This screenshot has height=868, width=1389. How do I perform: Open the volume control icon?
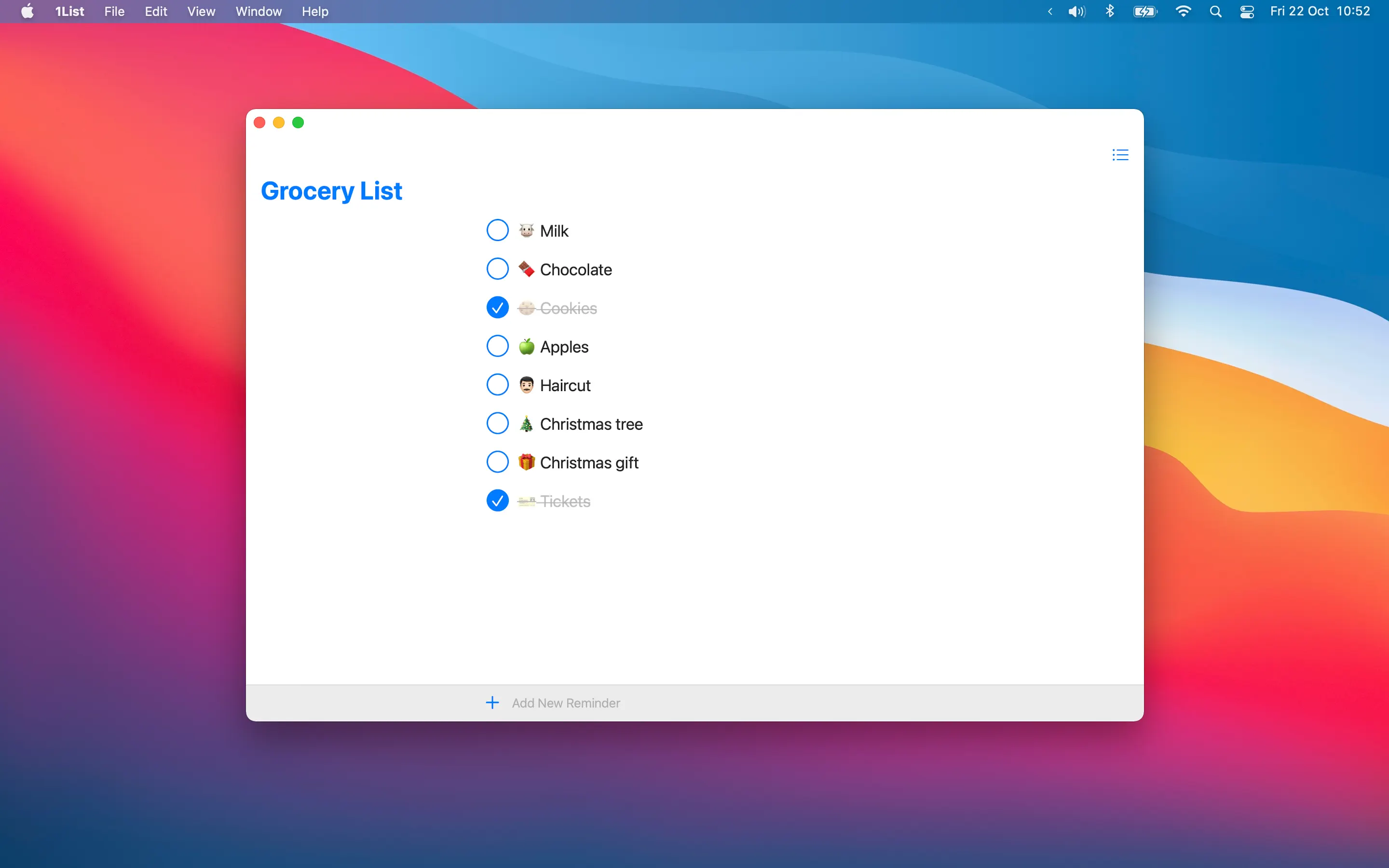coord(1076,12)
